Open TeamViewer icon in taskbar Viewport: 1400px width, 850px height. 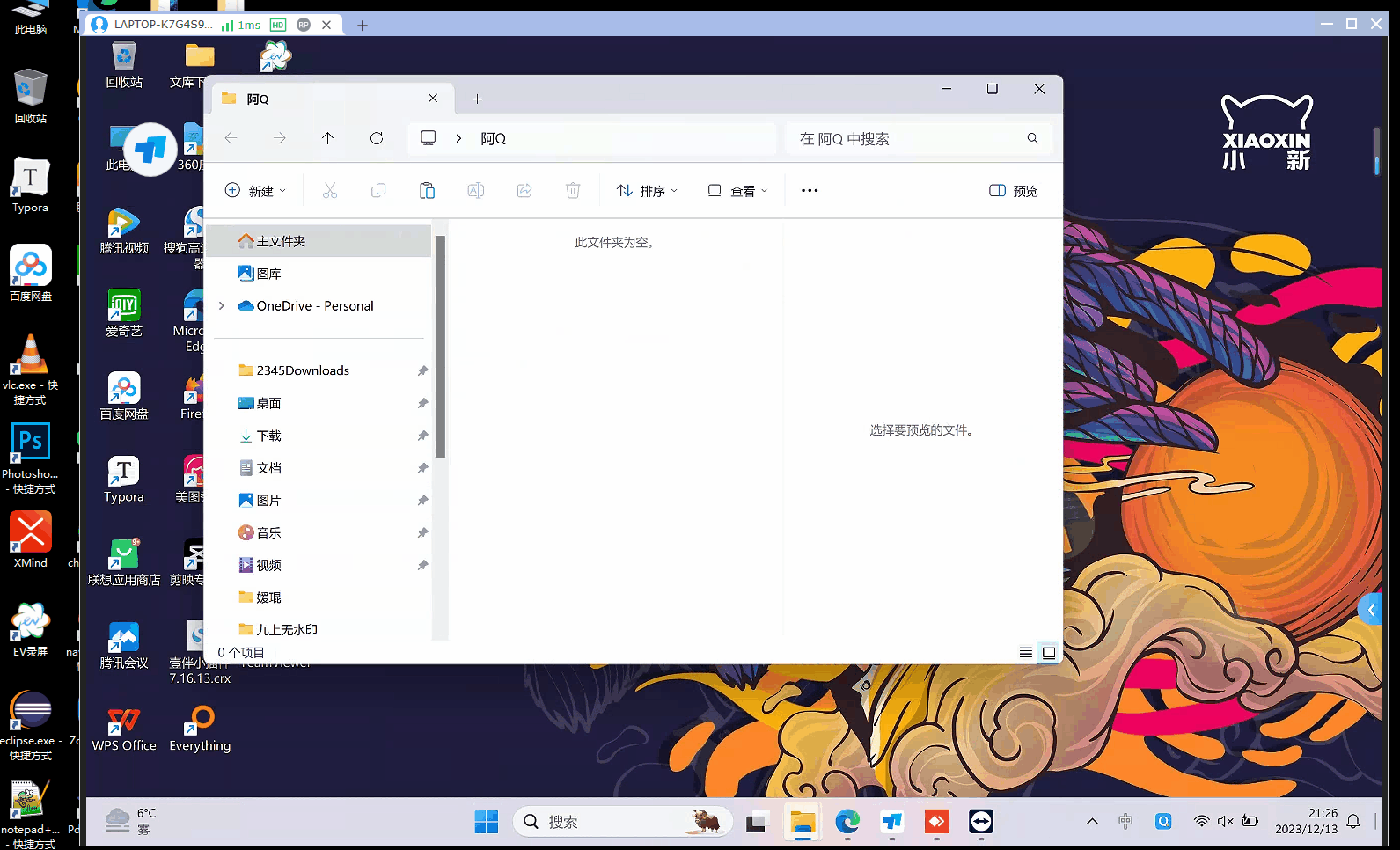pos(981,822)
